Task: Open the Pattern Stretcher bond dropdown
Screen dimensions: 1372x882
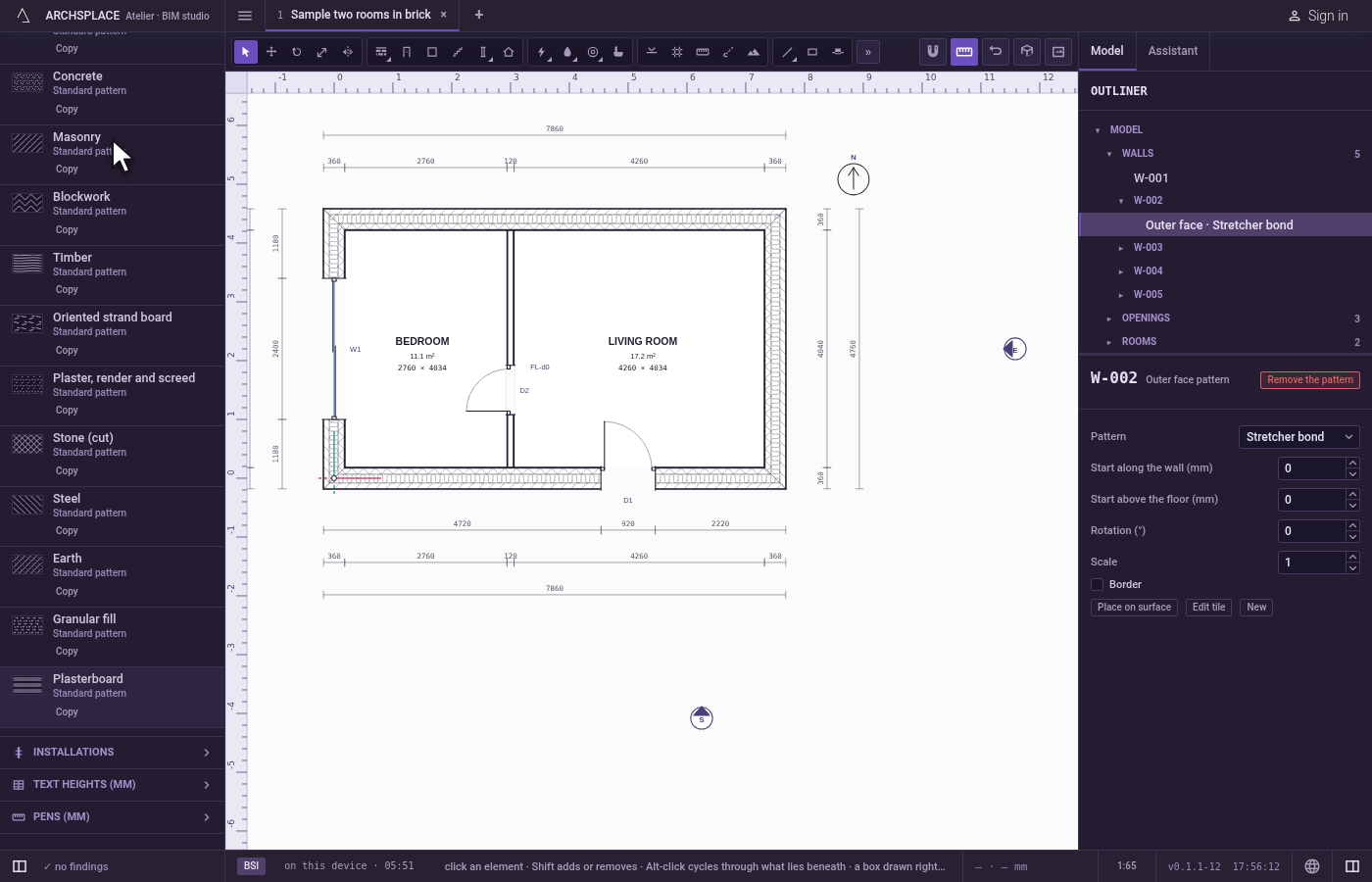Action: click(x=1299, y=437)
